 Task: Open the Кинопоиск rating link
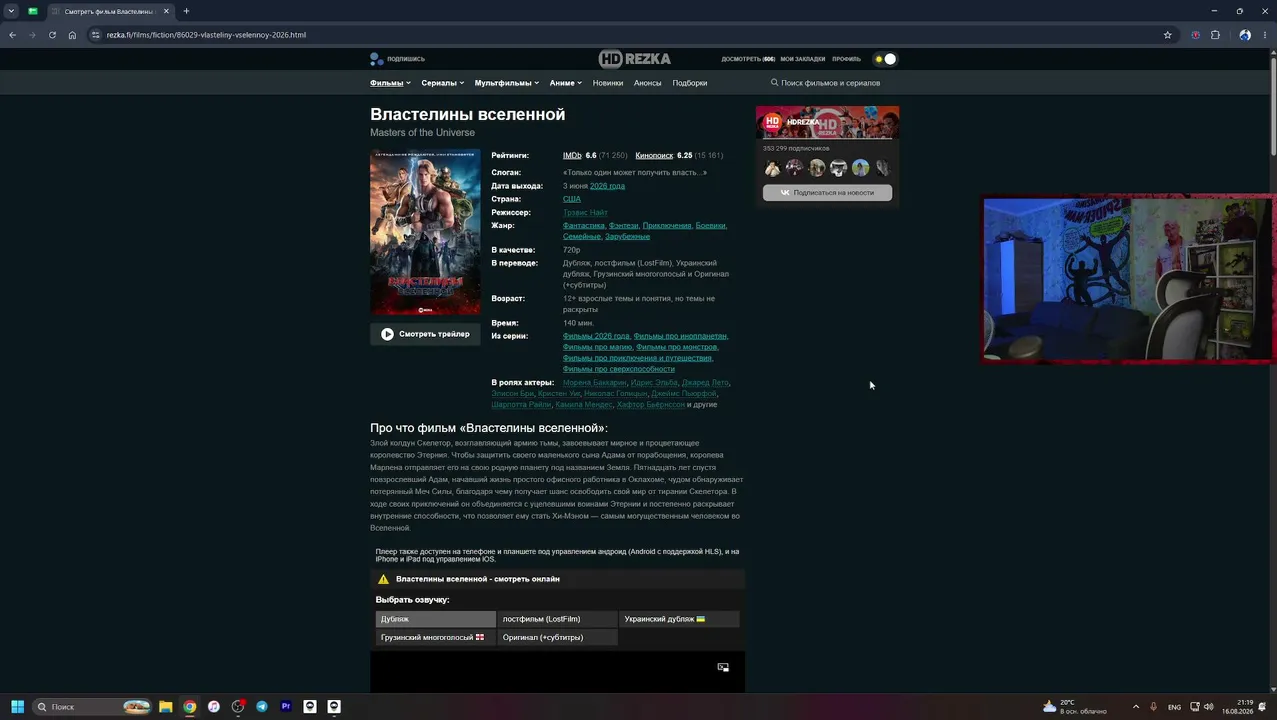[x=654, y=156]
